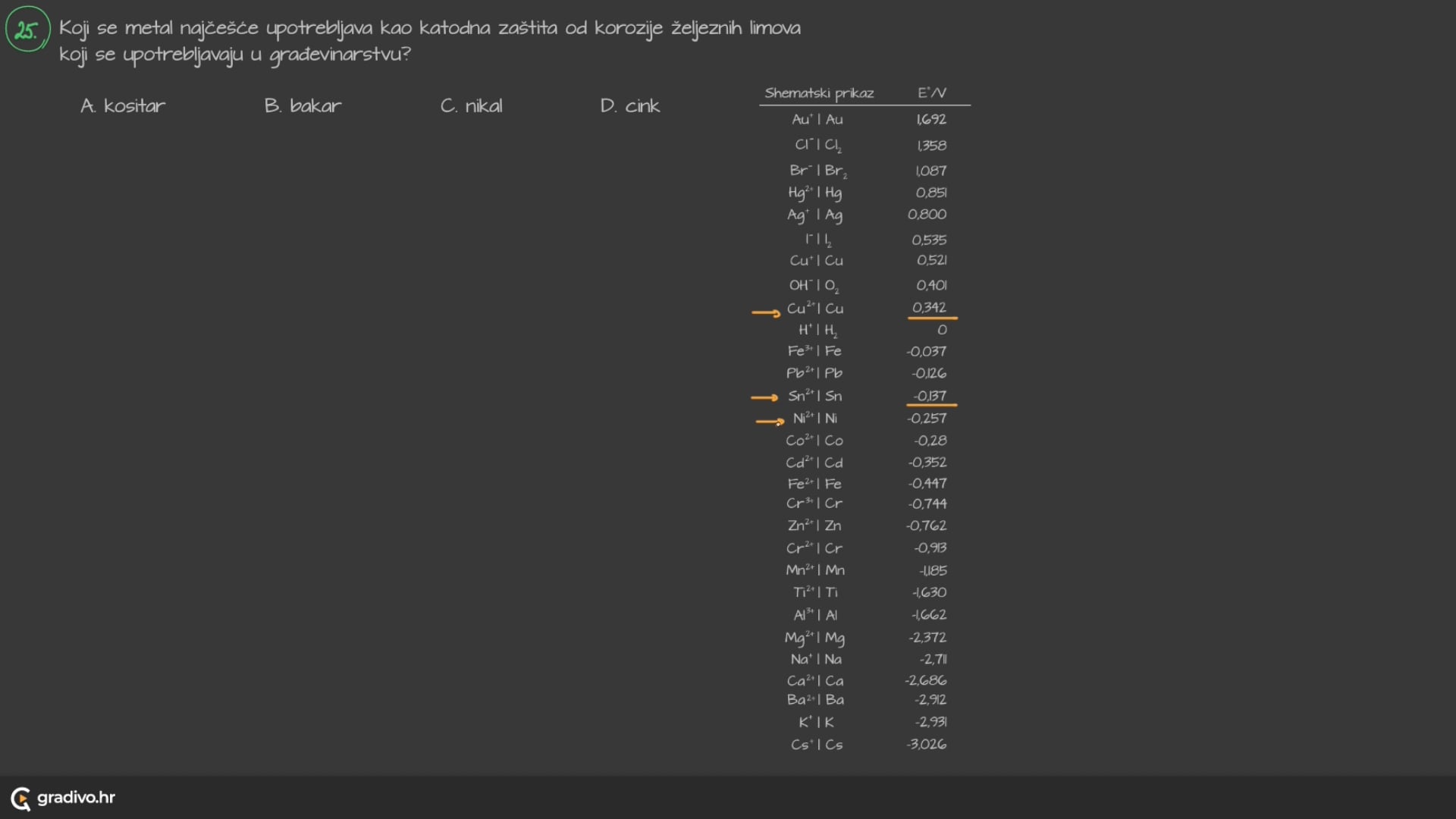Image resolution: width=1456 pixels, height=819 pixels.
Task: Click the orange arrow beside Sn²⁺ | Sn
Action: coord(764,397)
